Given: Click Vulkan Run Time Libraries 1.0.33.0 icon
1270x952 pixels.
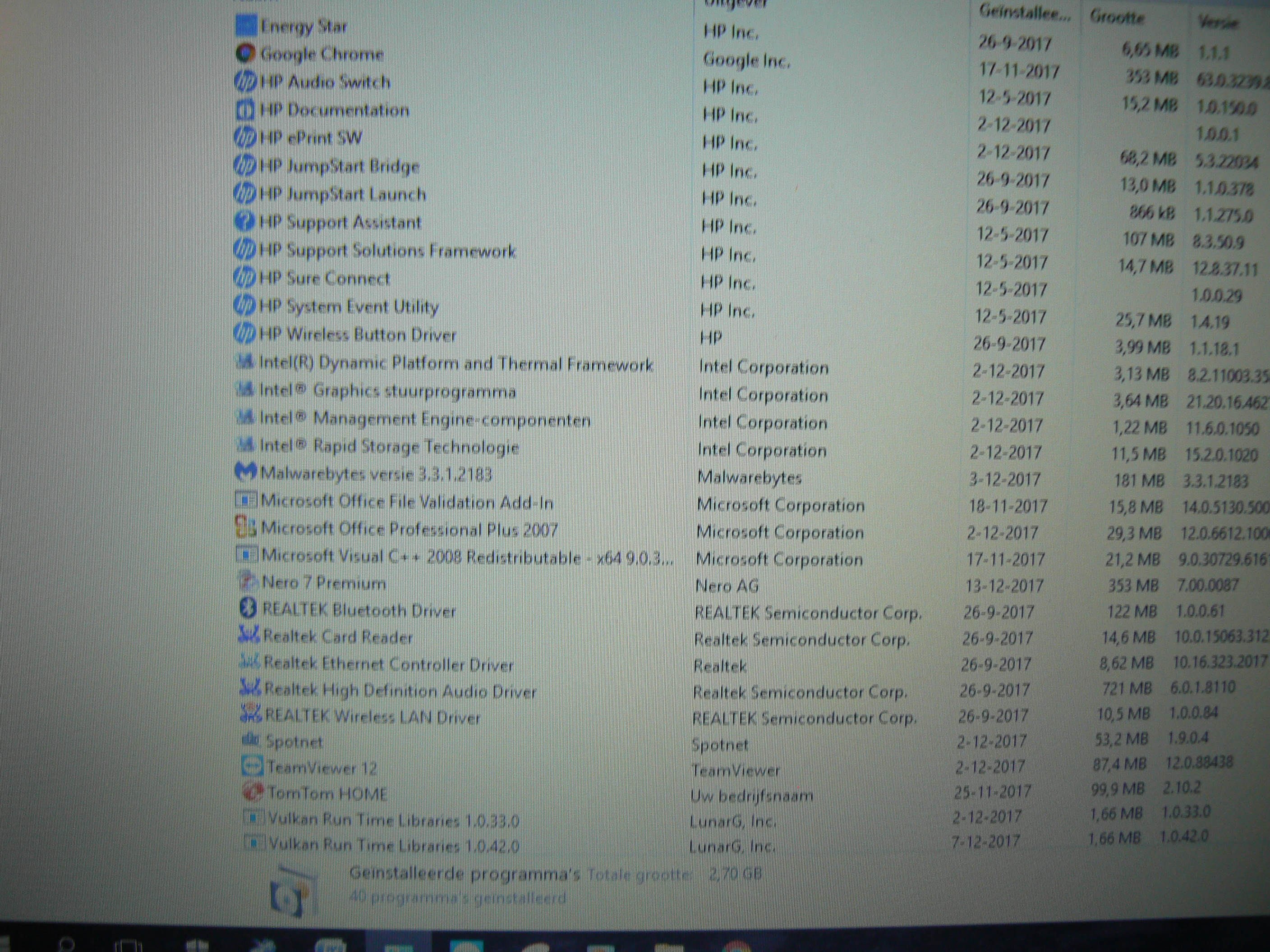Looking at the screenshot, I should coord(254,818).
